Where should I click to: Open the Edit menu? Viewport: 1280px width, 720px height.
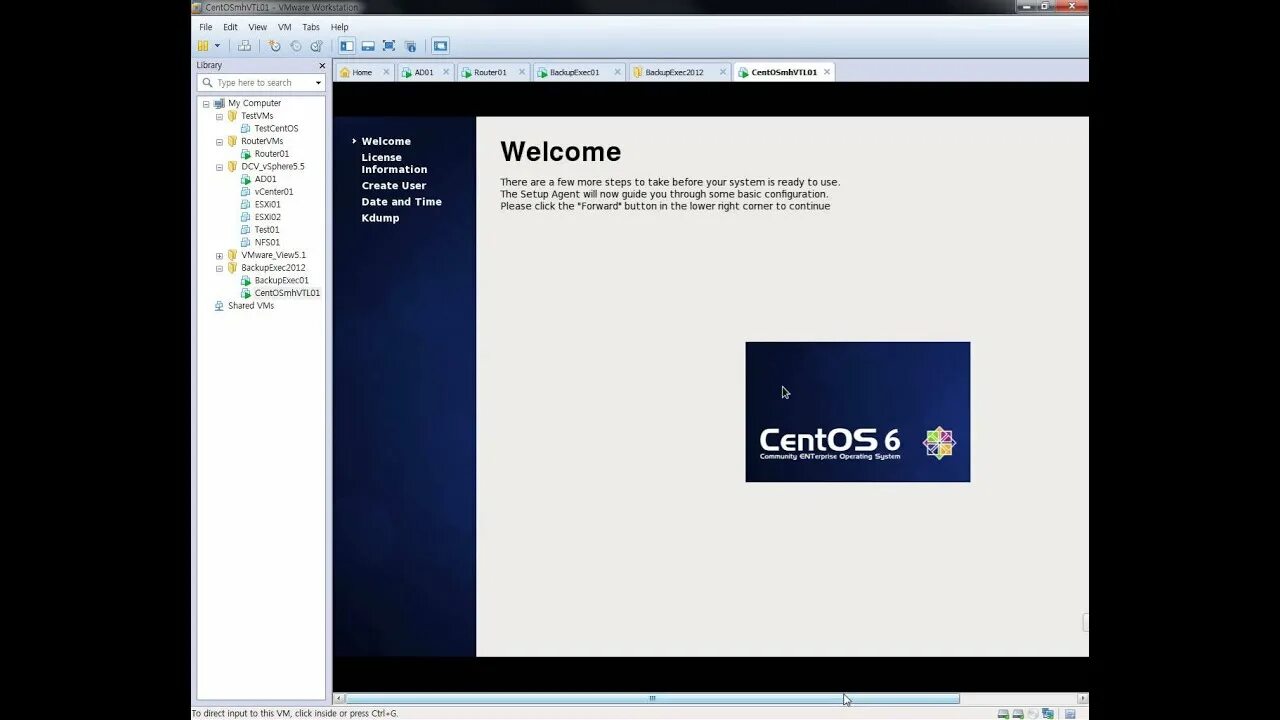[230, 27]
